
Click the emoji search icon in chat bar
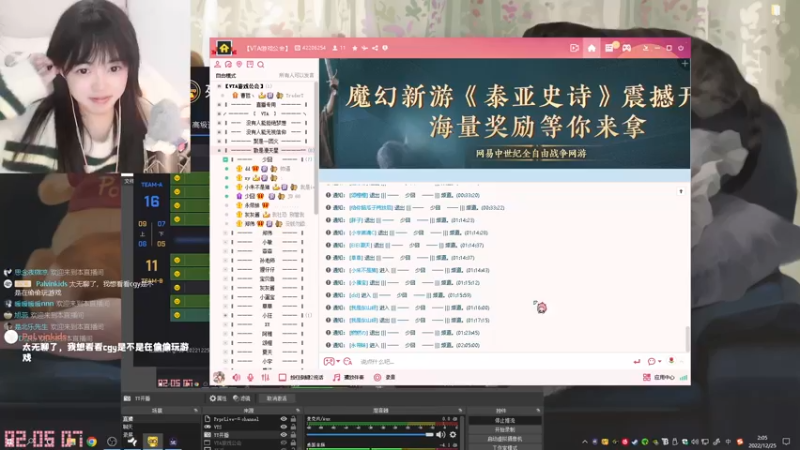coord(348,362)
